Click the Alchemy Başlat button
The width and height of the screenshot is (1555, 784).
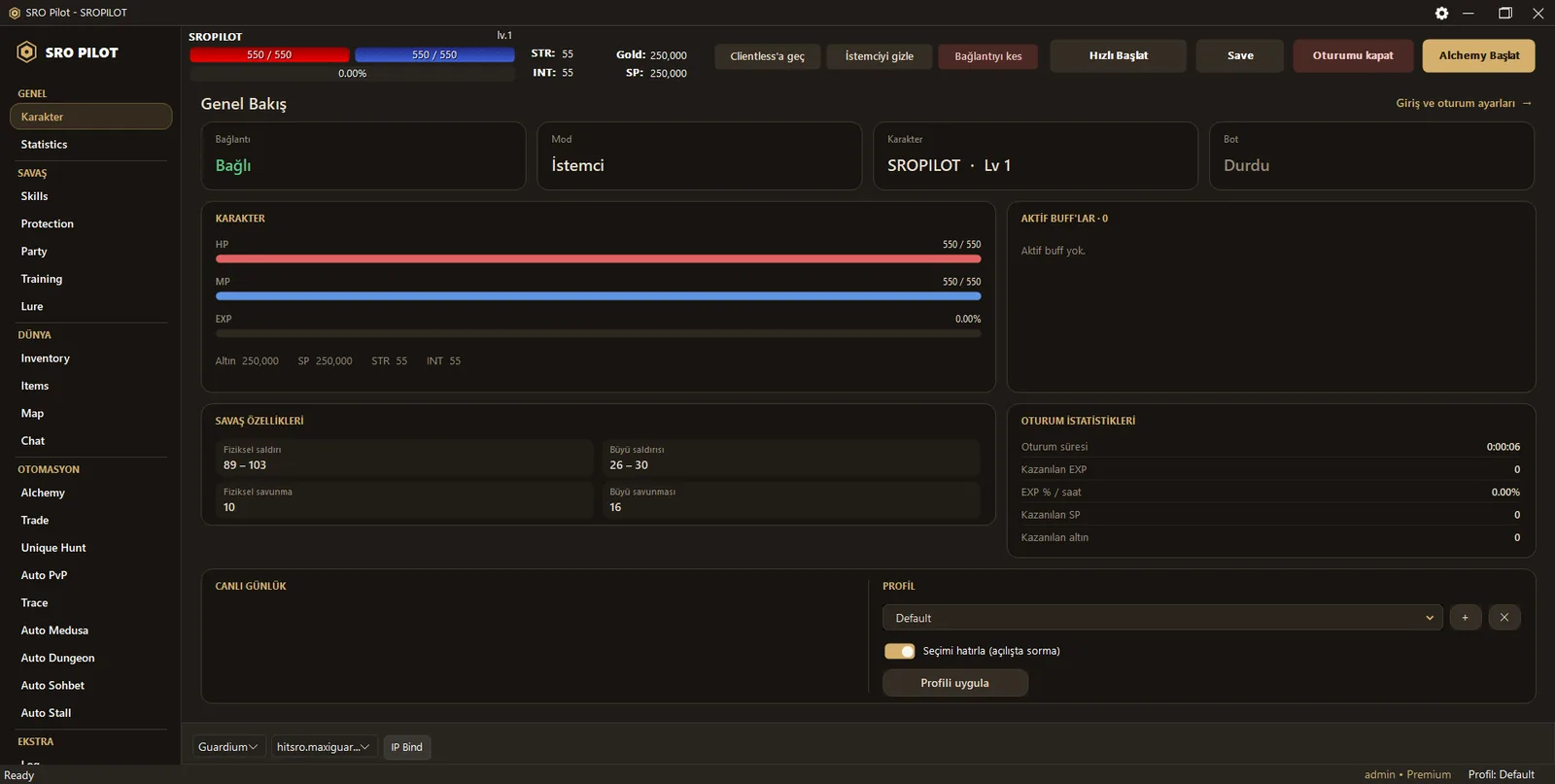(x=1478, y=55)
